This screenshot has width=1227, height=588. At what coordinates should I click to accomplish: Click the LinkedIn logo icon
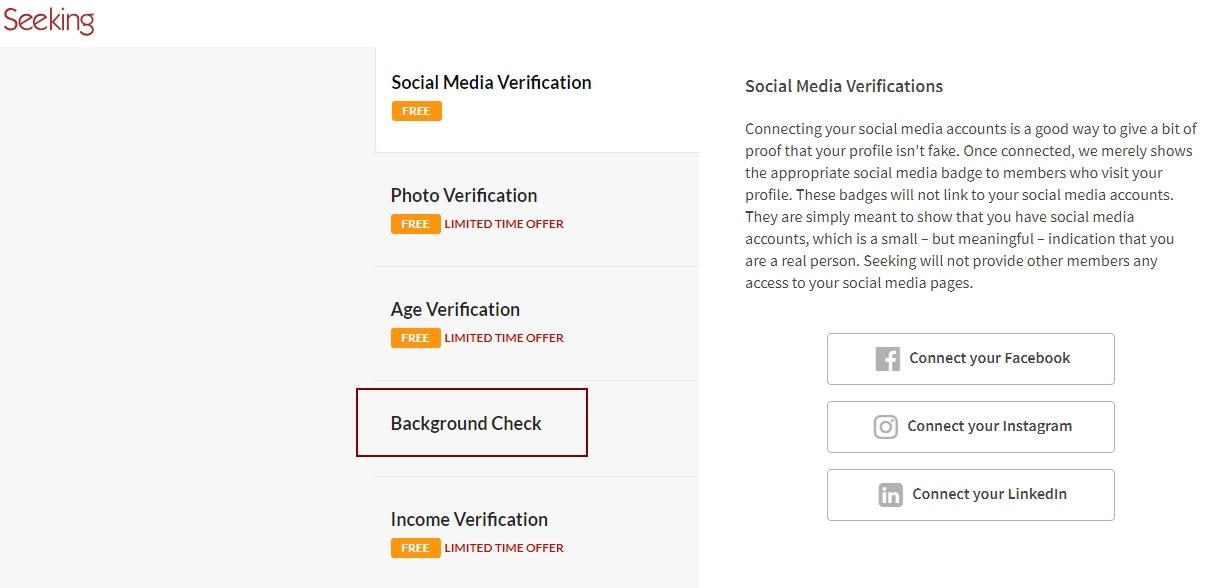tap(891, 495)
